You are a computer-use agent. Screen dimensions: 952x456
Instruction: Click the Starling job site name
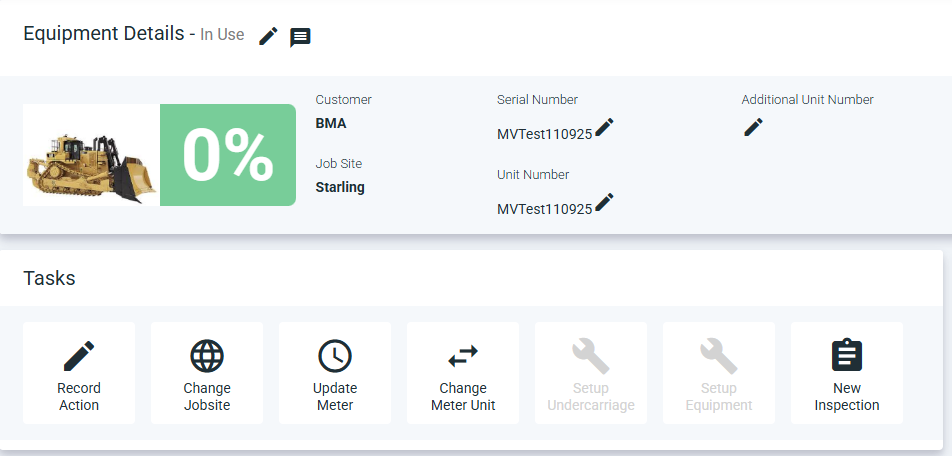coord(340,188)
